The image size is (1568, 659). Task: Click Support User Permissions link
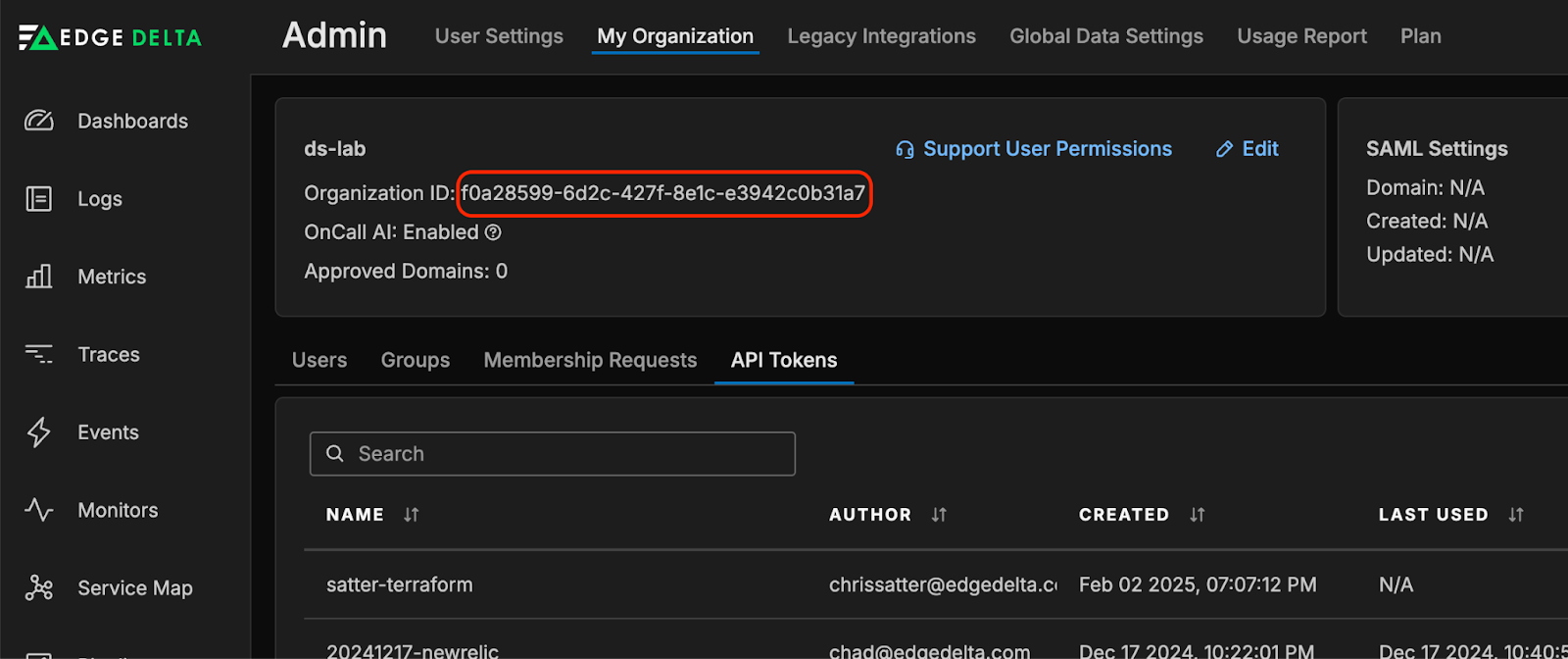(x=1035, y=149)
